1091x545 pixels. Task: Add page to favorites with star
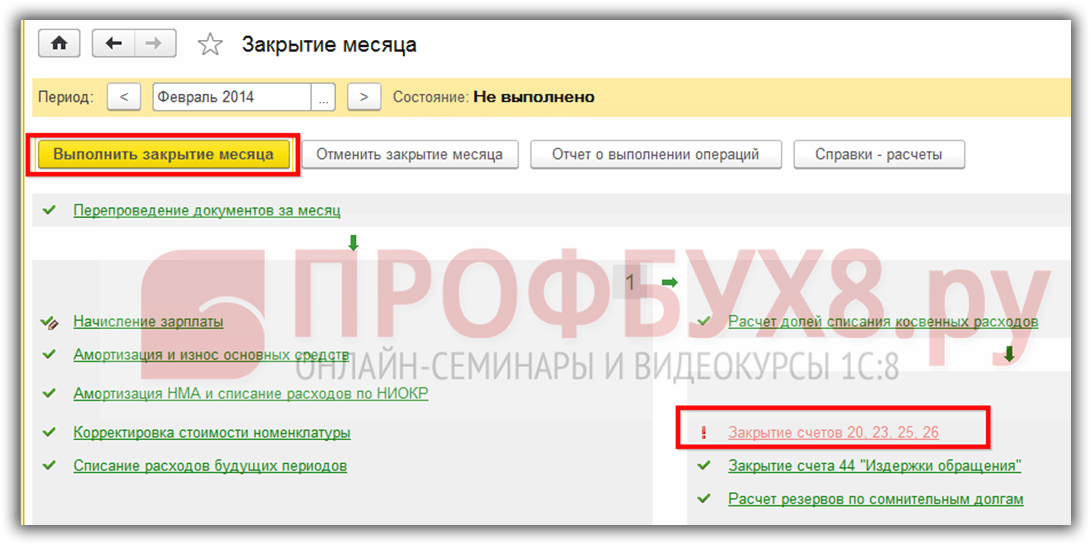[210, 45]
